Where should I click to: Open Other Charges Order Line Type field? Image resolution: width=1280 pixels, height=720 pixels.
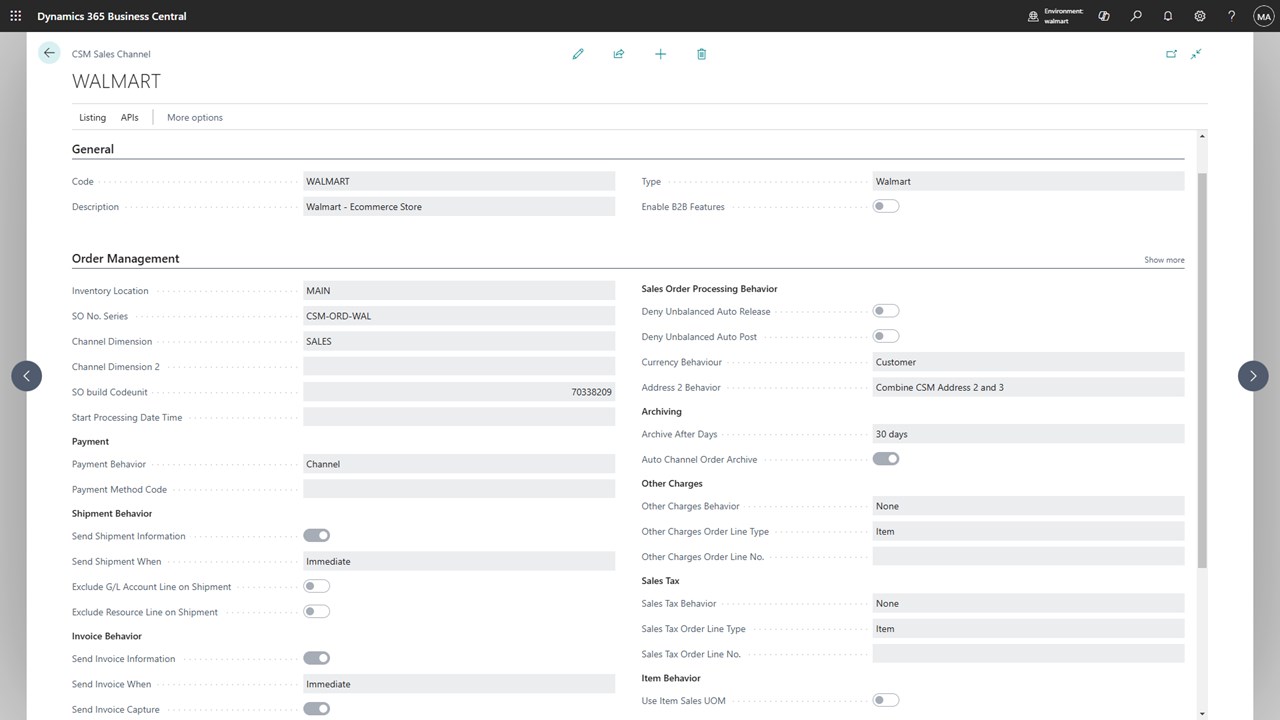point(1028,531)
